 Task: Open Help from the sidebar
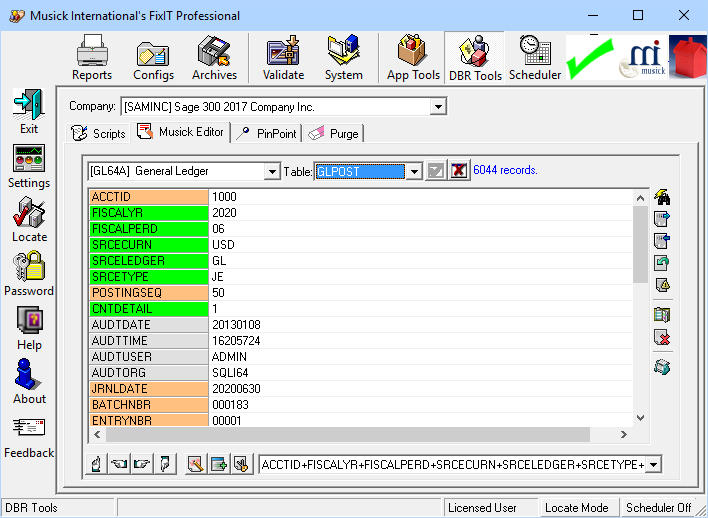click(29, 328)
